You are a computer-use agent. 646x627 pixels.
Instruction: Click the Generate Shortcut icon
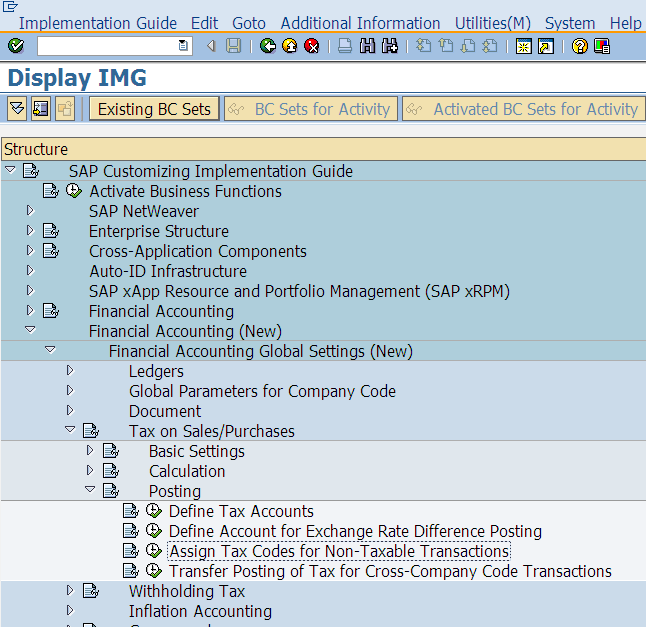546,46
